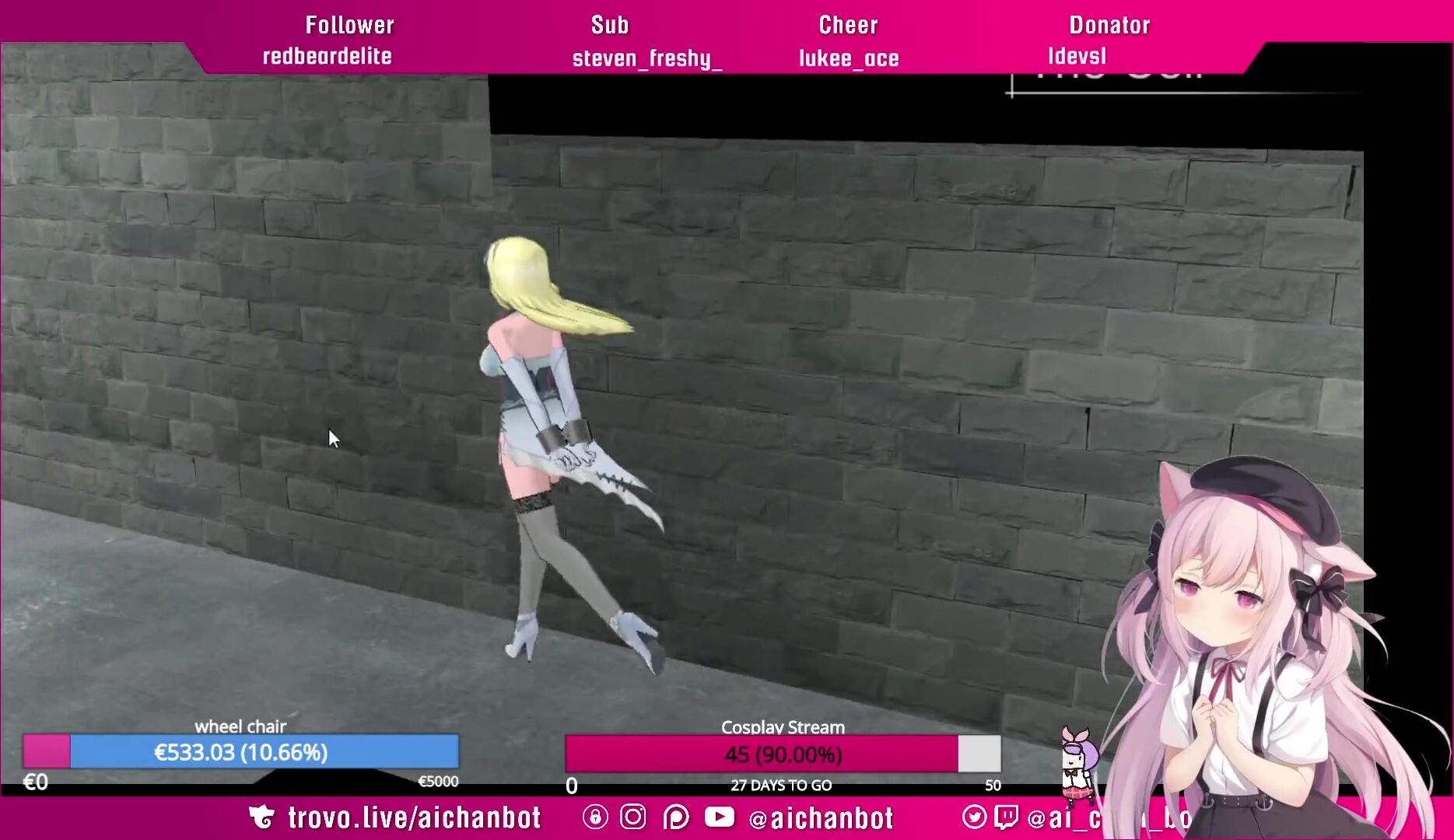Viewport: 1454px width, 840px height.
Task: Click the Cosplay Stream goal progress bar
Action: click(783, 754)
